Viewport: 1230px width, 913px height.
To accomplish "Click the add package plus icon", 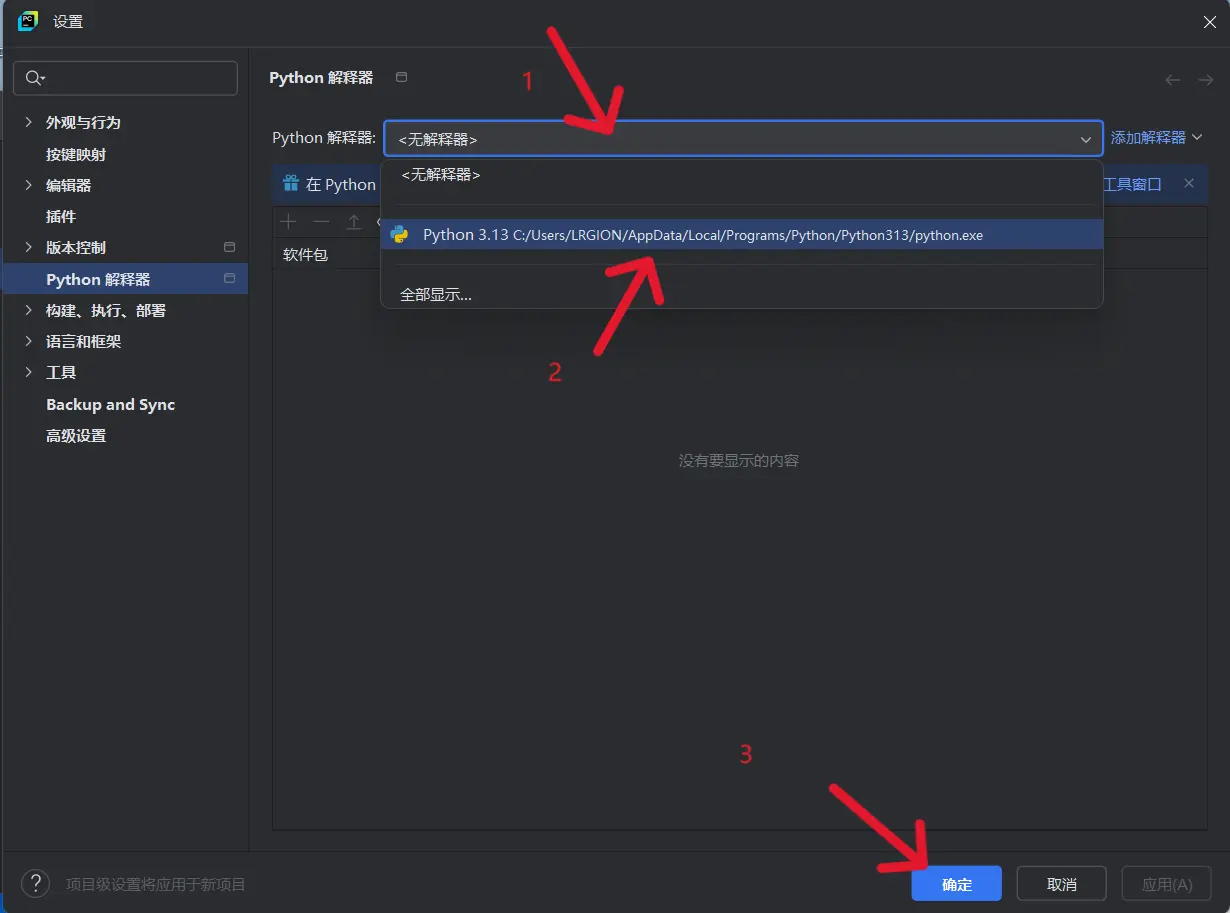I will [289, 221].
